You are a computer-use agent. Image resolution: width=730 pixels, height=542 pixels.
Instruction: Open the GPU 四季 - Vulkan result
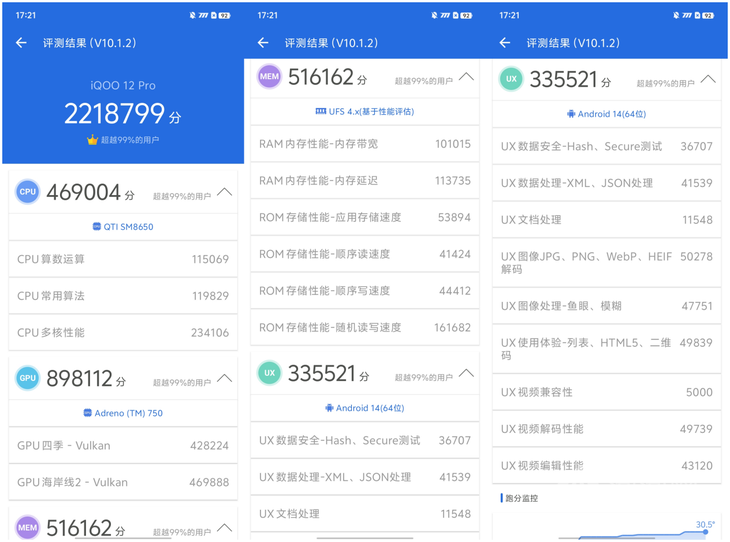click(122, 446)
